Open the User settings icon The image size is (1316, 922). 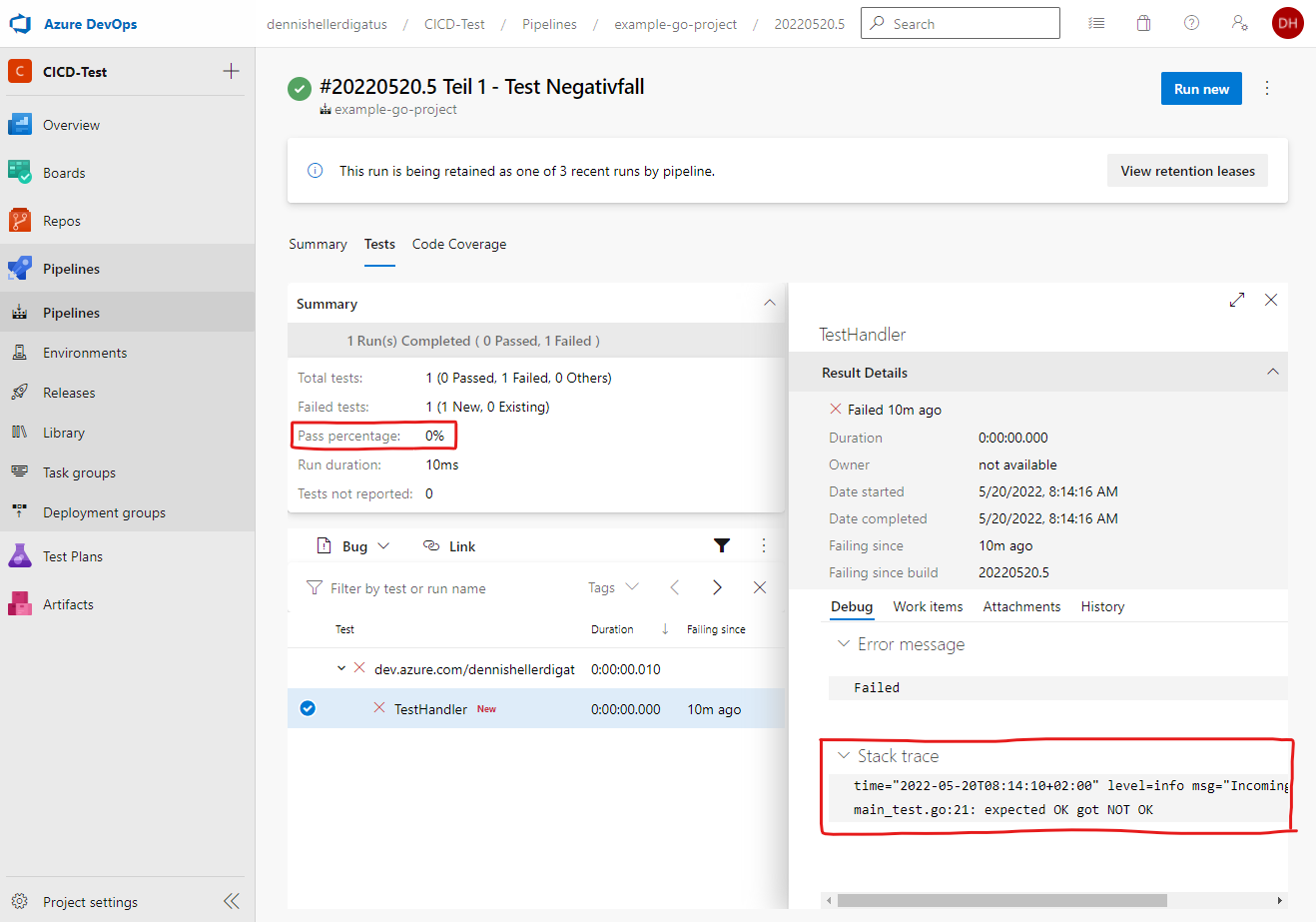click(x=1240, y=23)
